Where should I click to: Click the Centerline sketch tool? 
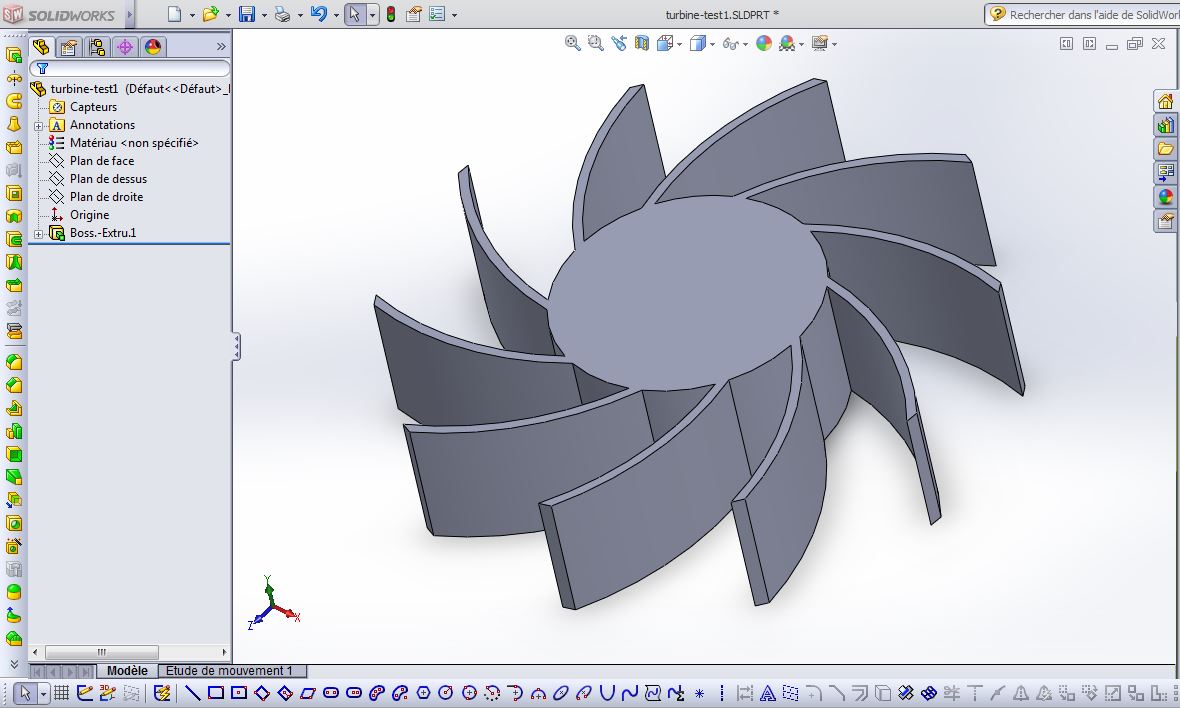[x=722, y=693]
